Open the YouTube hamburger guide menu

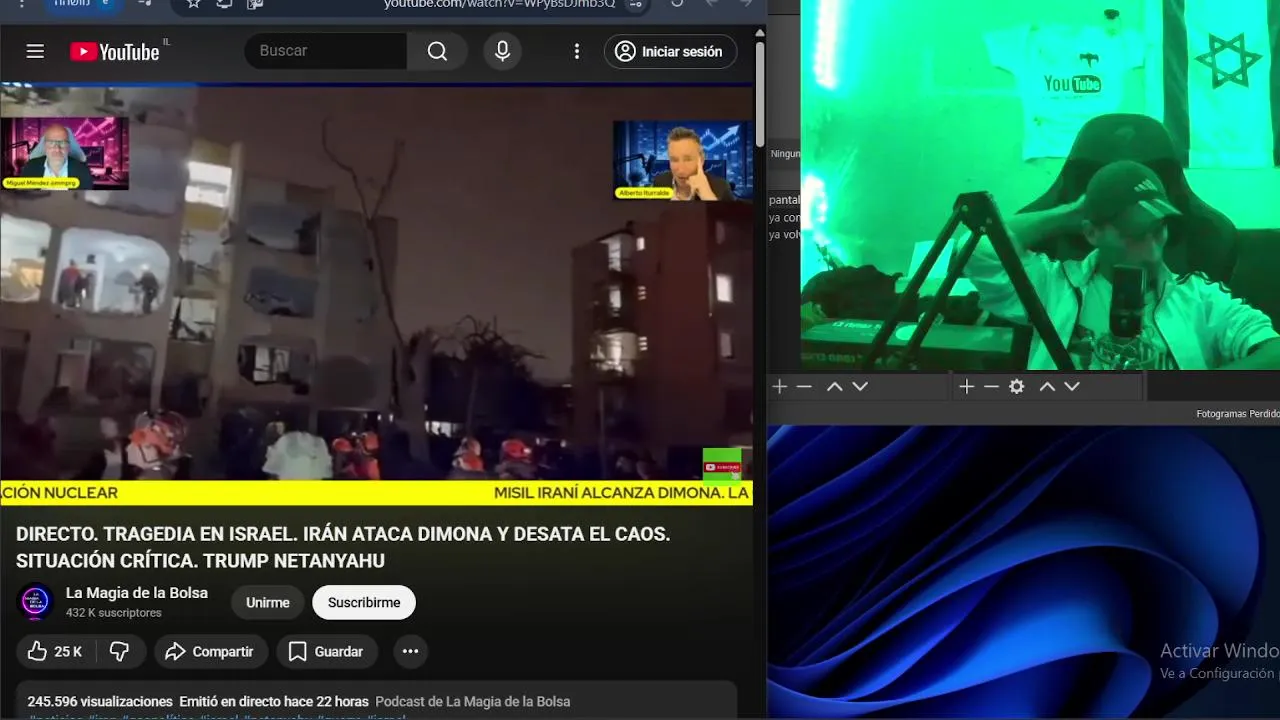click(35, 51)
